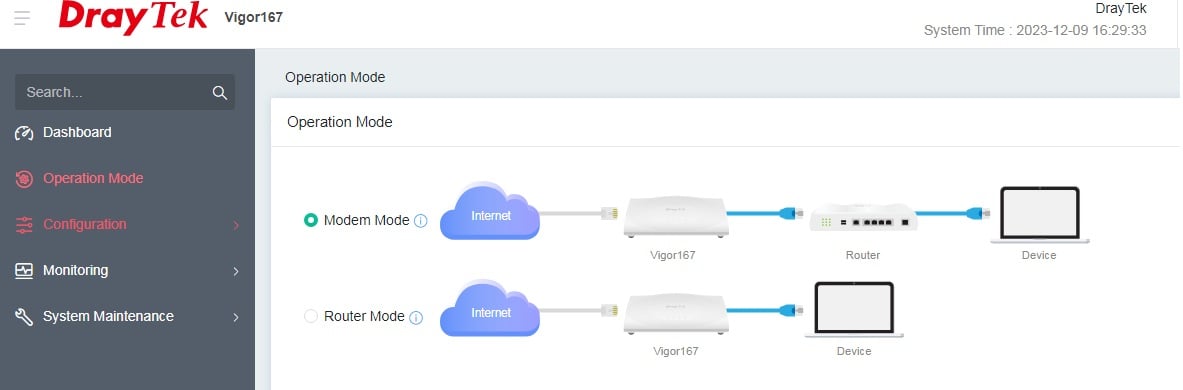Click the DrayTek logo
1183x390 pixels.
133,17
